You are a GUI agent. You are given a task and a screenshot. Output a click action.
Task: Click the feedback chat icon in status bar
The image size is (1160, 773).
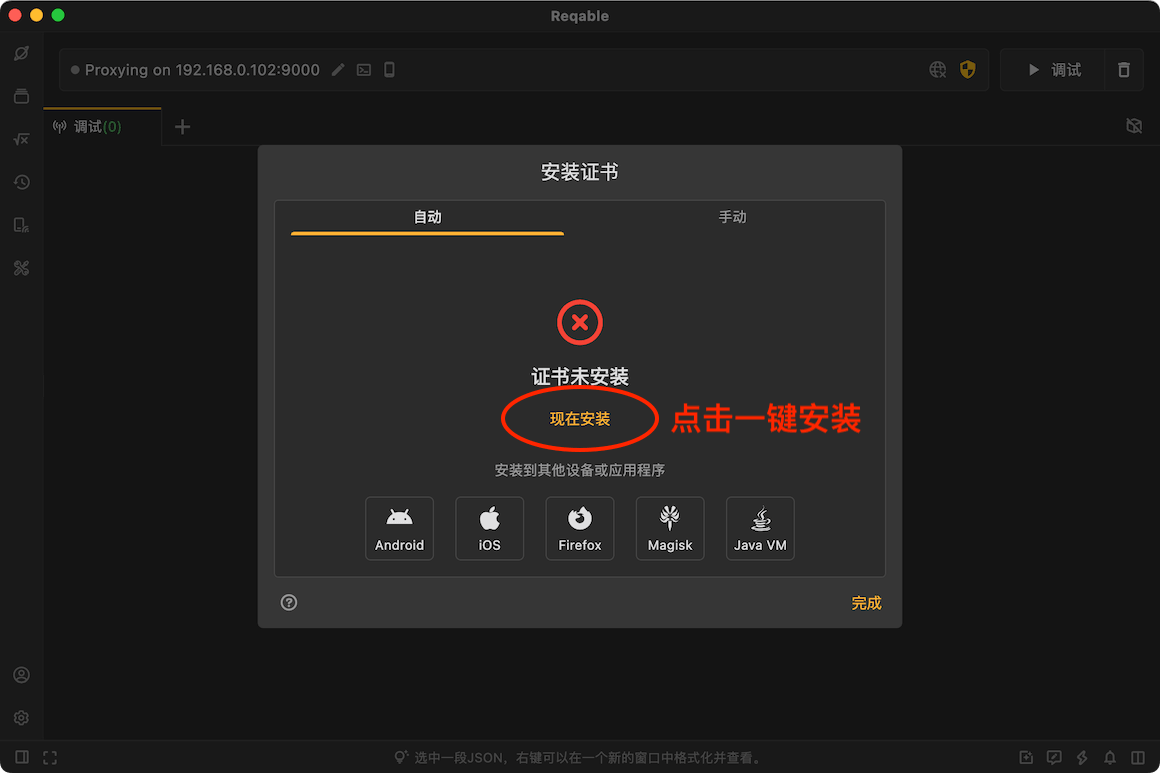(1053, 757)
